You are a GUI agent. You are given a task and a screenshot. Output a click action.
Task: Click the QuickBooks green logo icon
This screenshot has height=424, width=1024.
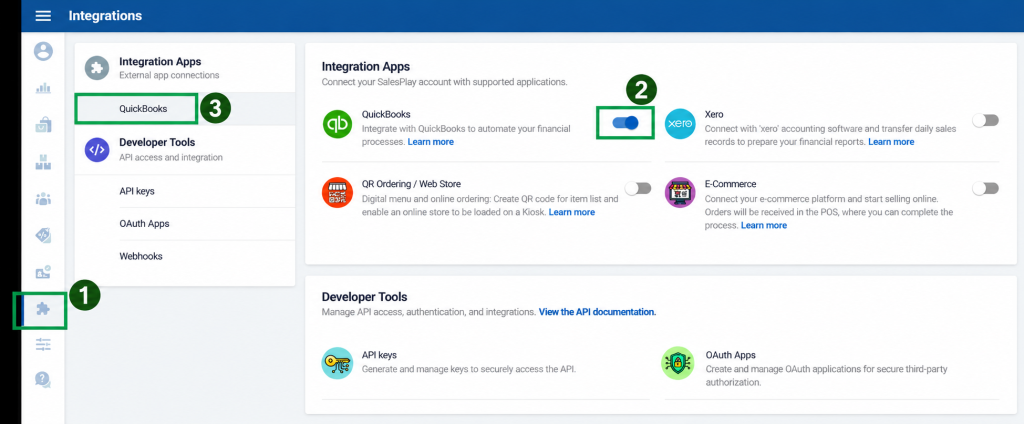[338, 124]
